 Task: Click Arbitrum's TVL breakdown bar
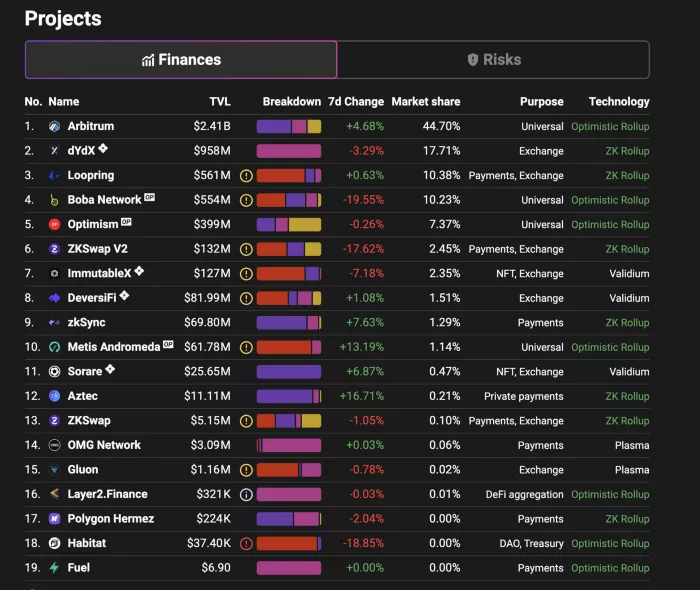click(289, 126)
